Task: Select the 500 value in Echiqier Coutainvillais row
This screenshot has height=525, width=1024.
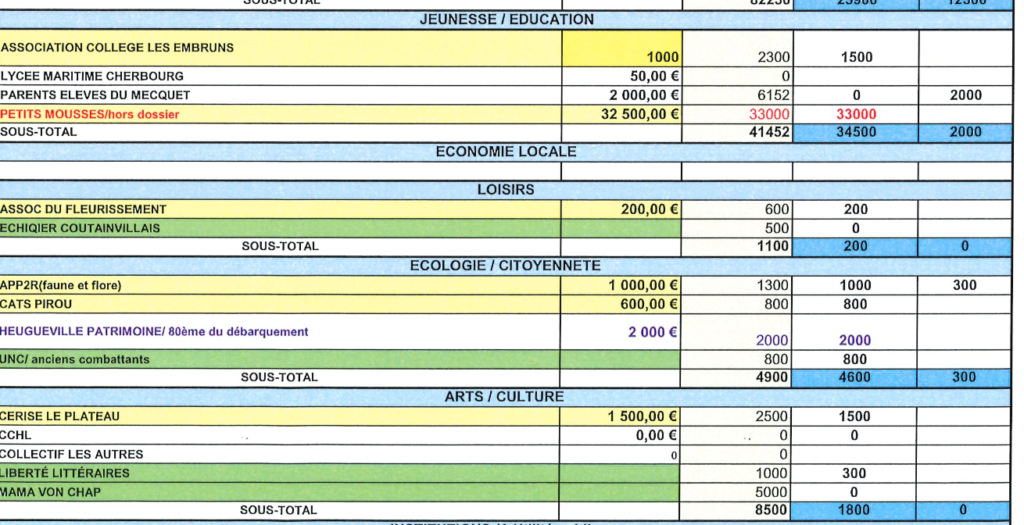Action: 777,229
